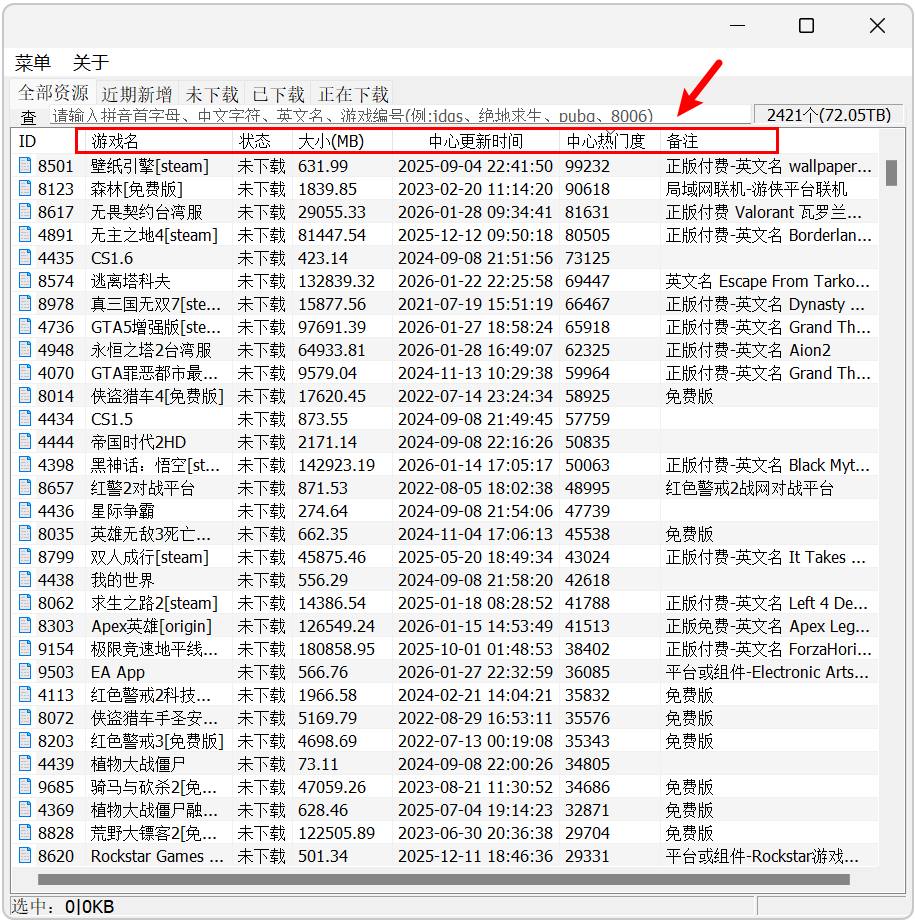Select game name 红警2对战平台
This screenshot has height=923, width=915.
[x=142, y=488]
